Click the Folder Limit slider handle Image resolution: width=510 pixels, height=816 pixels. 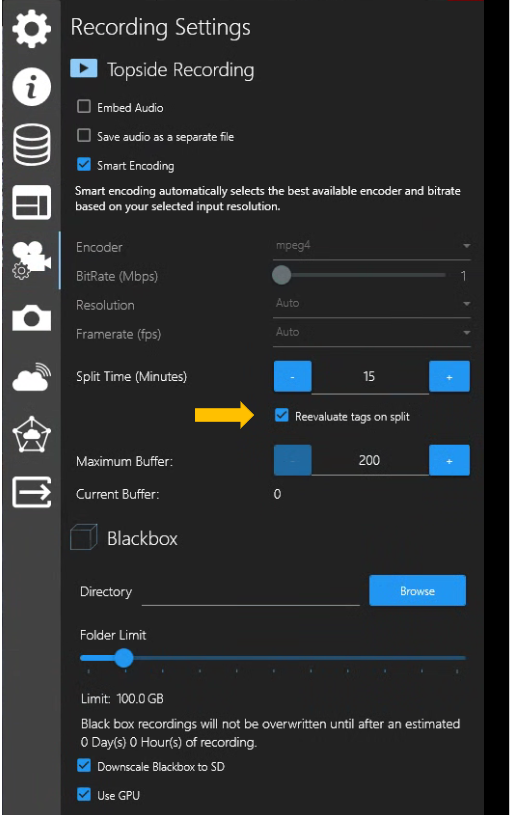click(123, 658)
